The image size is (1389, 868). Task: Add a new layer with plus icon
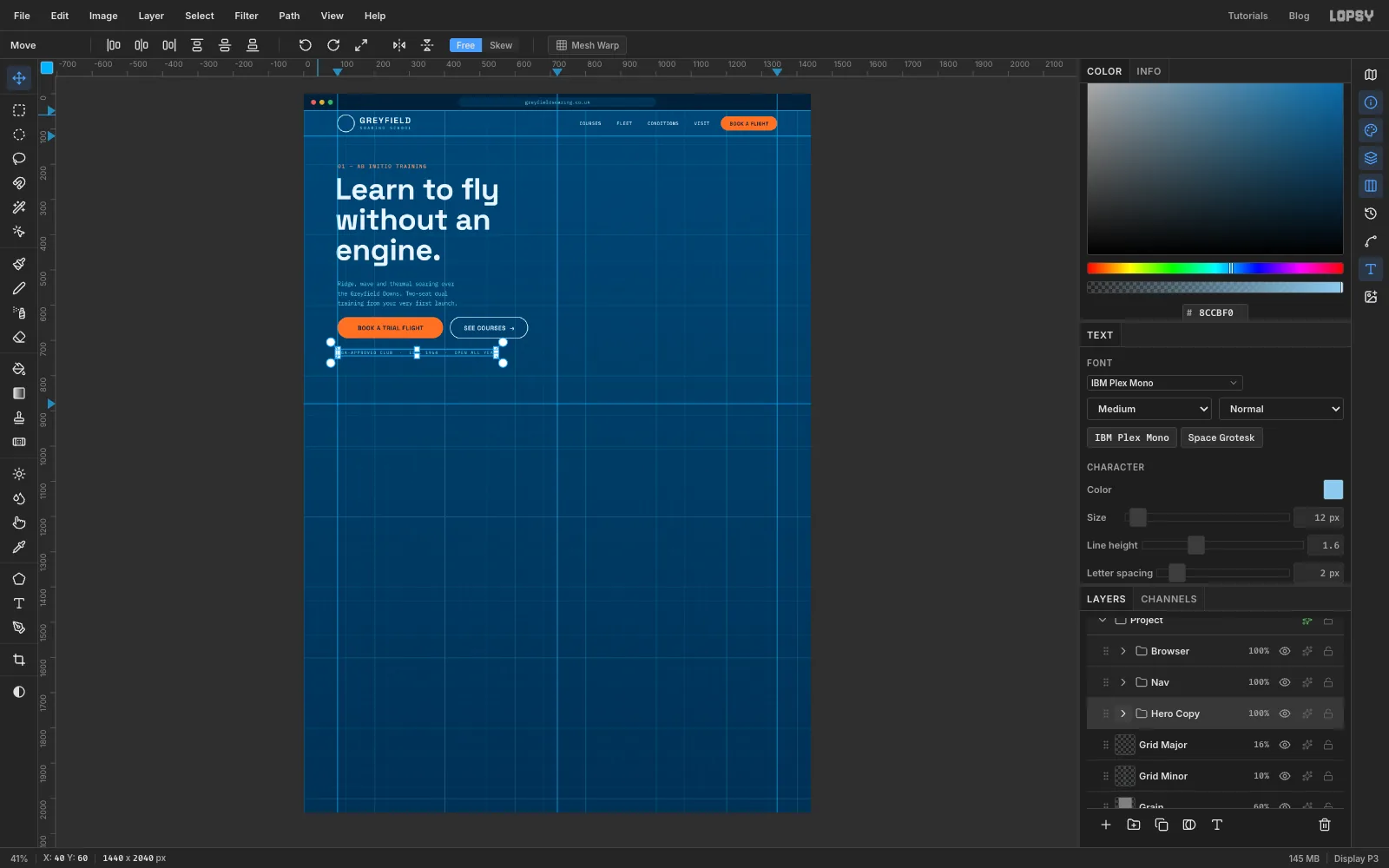(x=1106, y=825)
